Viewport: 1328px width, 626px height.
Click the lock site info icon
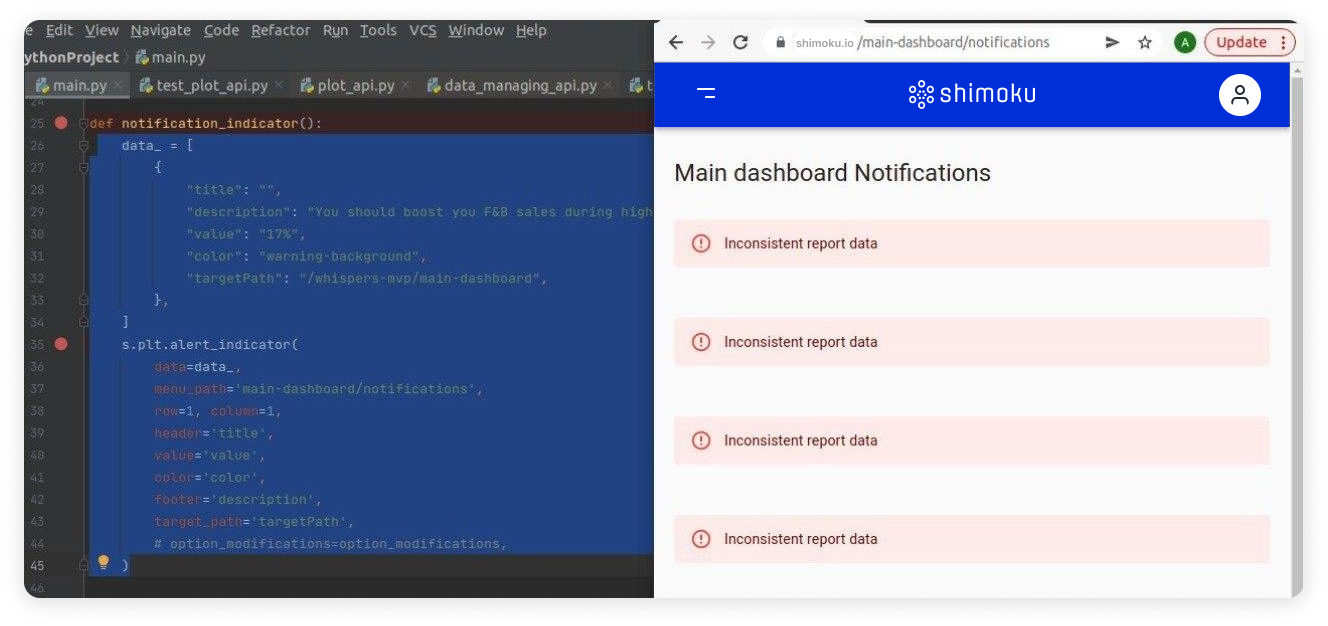coord(781,42)
